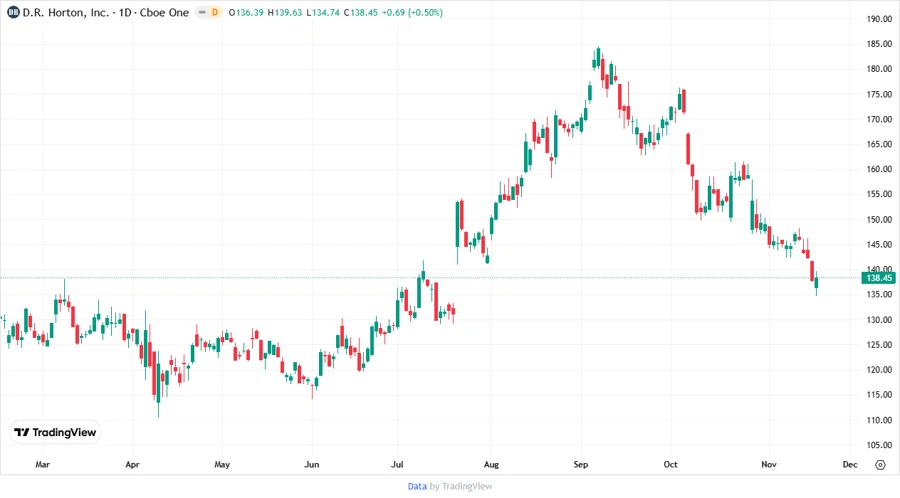
Task: Click the high value H139.63
Action: pyautogui.click(x=285, y=12)
